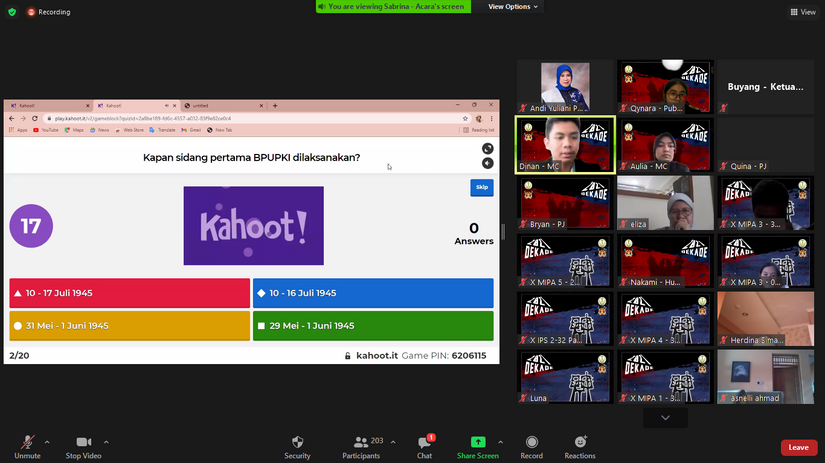Click the green encryption shield icon
This screenshot has height=463, width=825.
12,12
